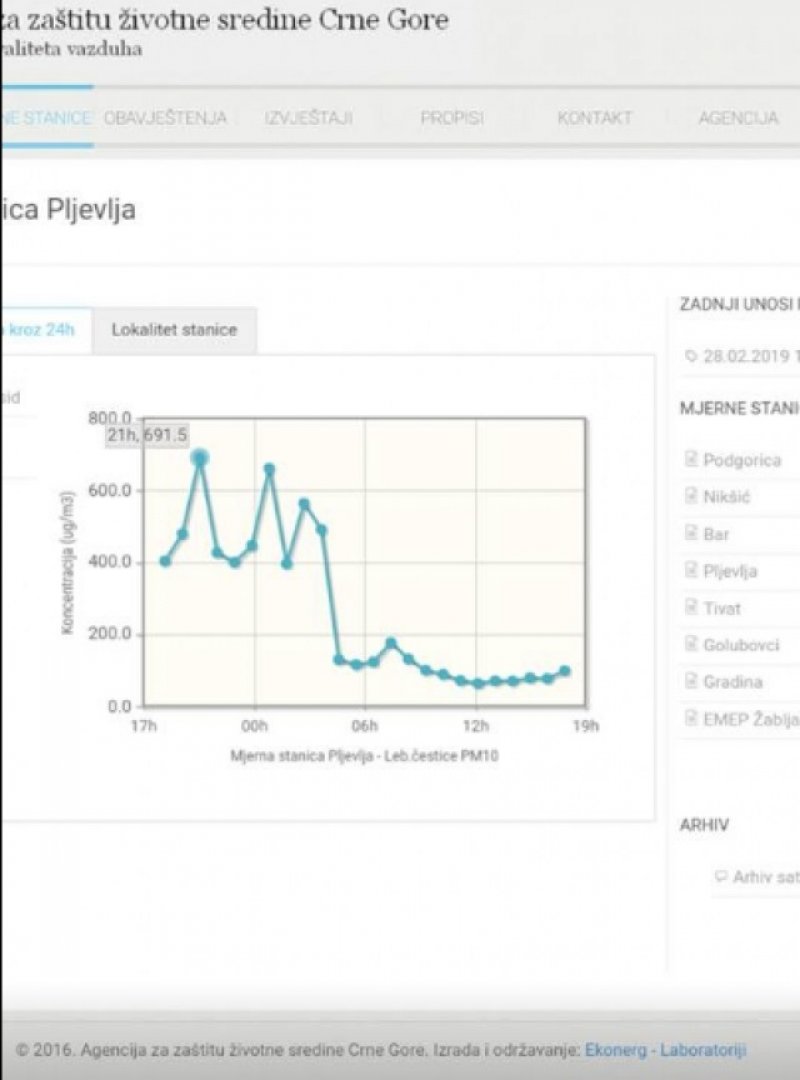Click the document icon beside Golubovci
This screenshot has width=800, height=1080.
(690, 645)
